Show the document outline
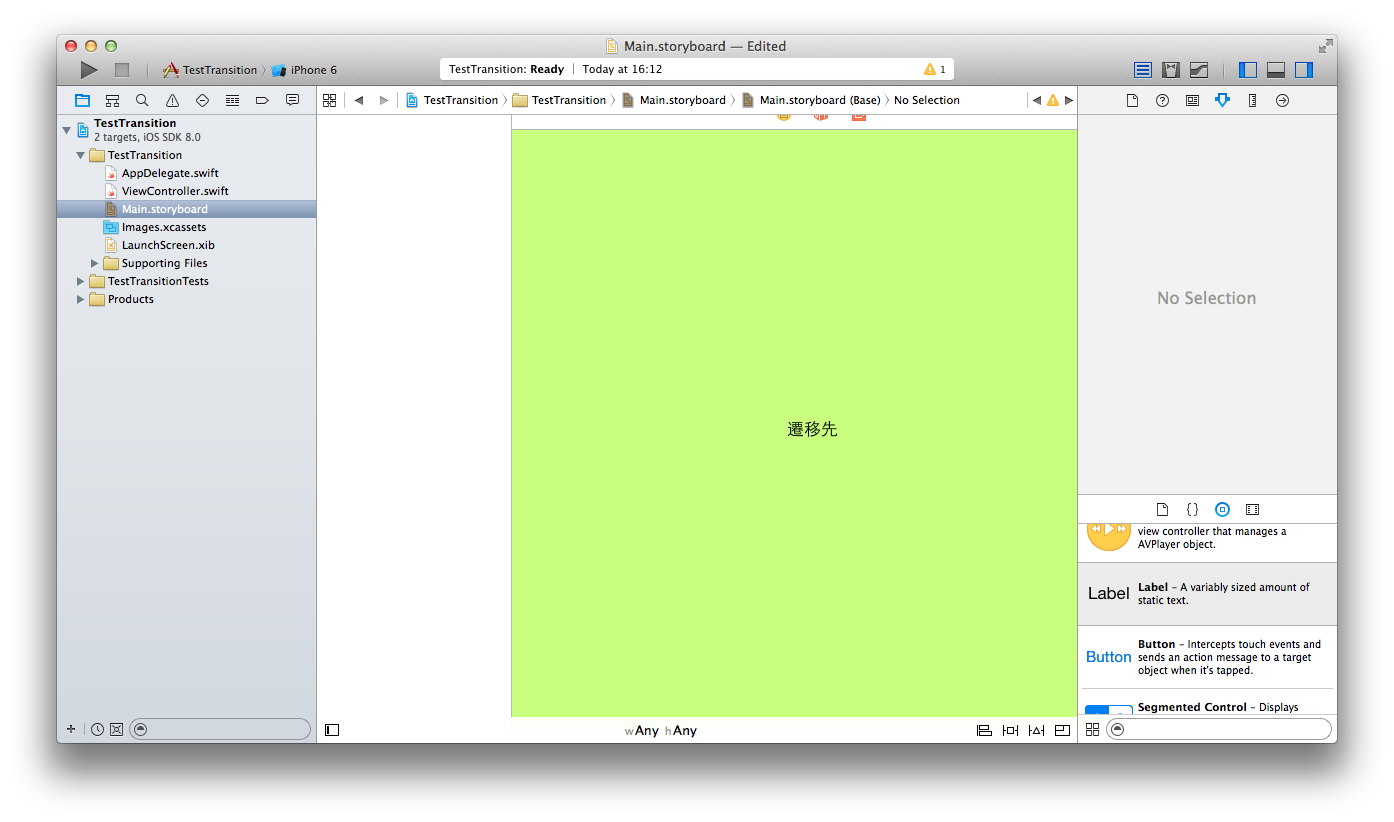 (x=332, y=730)
